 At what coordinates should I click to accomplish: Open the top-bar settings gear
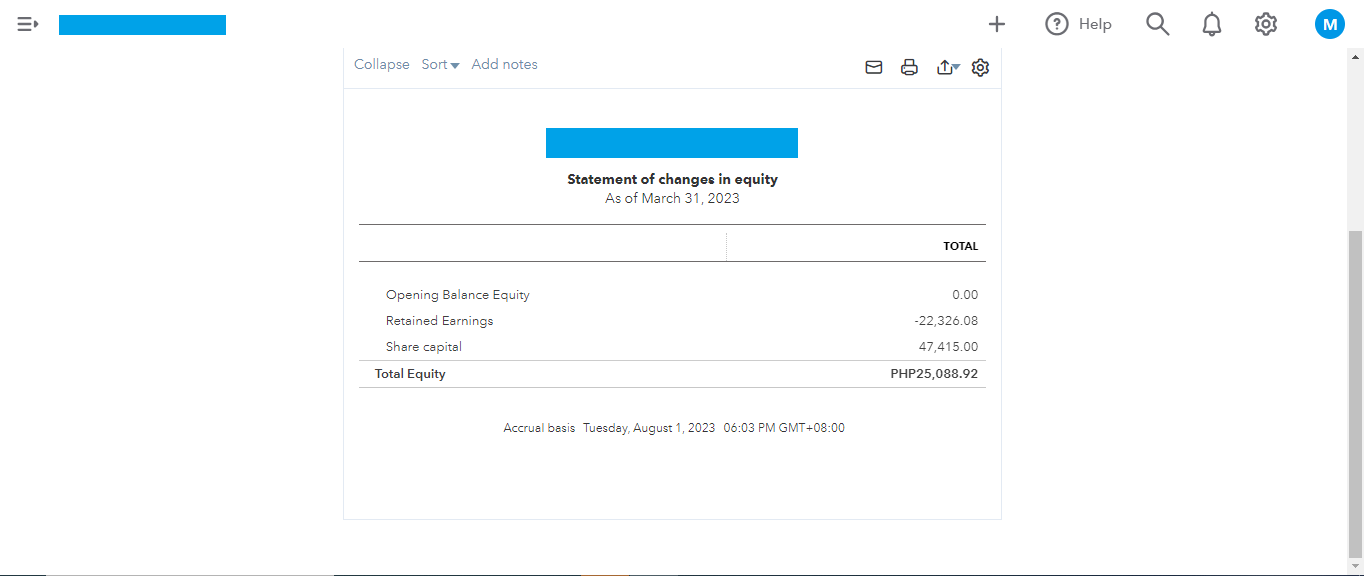(1266, 24)
